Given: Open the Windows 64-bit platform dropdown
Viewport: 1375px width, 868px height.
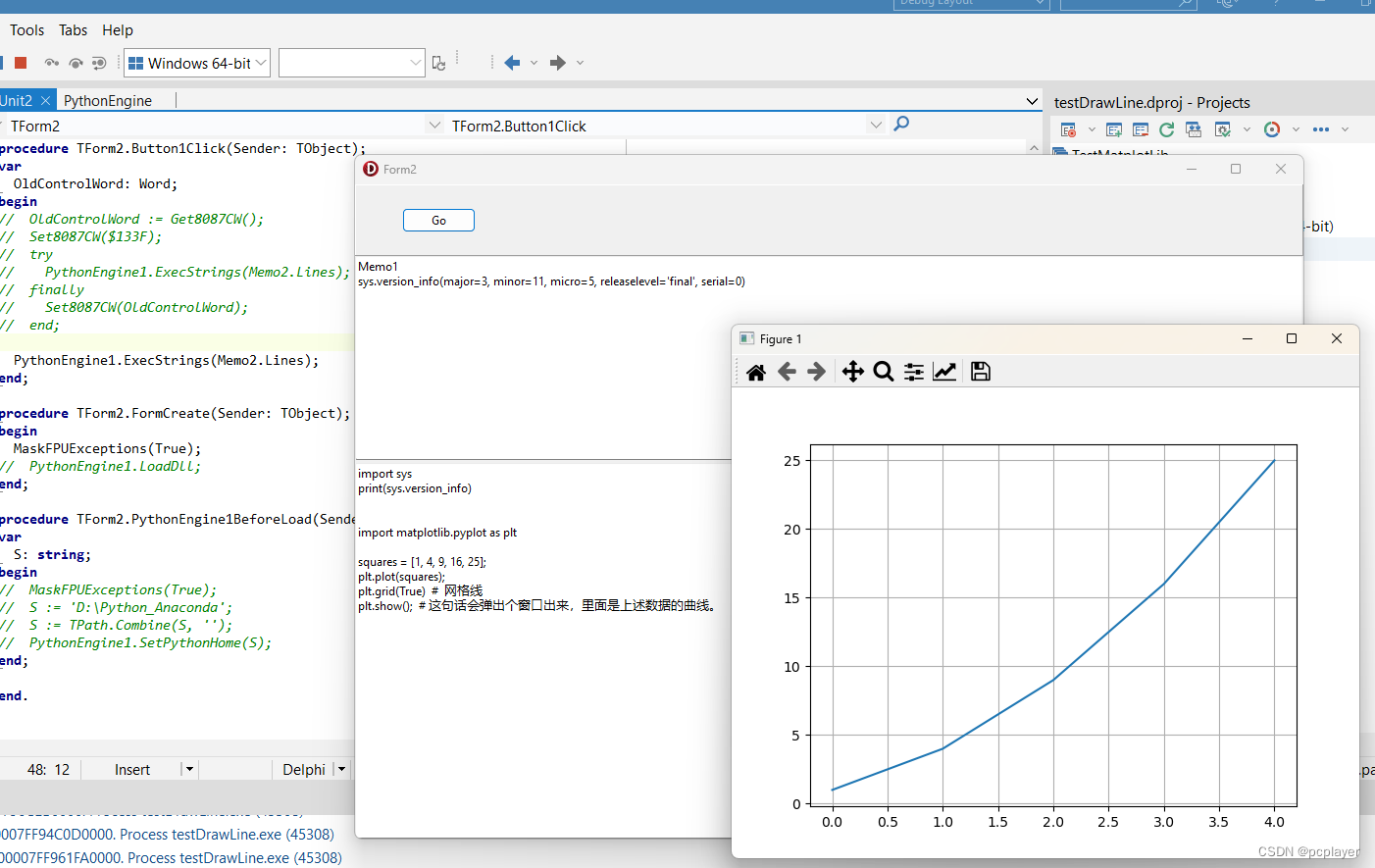Looking at the screenshot, I should click(197, 63).
